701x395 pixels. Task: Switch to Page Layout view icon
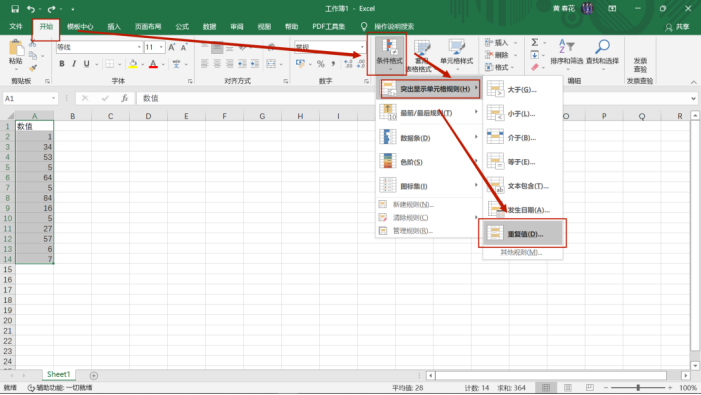pos(568,387)
